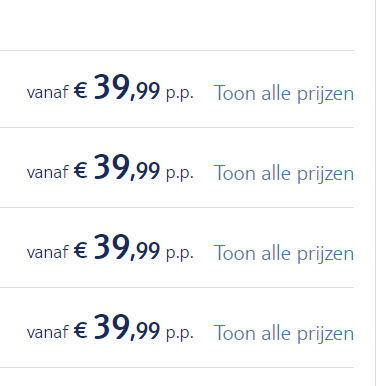376x386 pixels.
Task: Select the € 39,99 price in second row
Action: pos(117,168)
